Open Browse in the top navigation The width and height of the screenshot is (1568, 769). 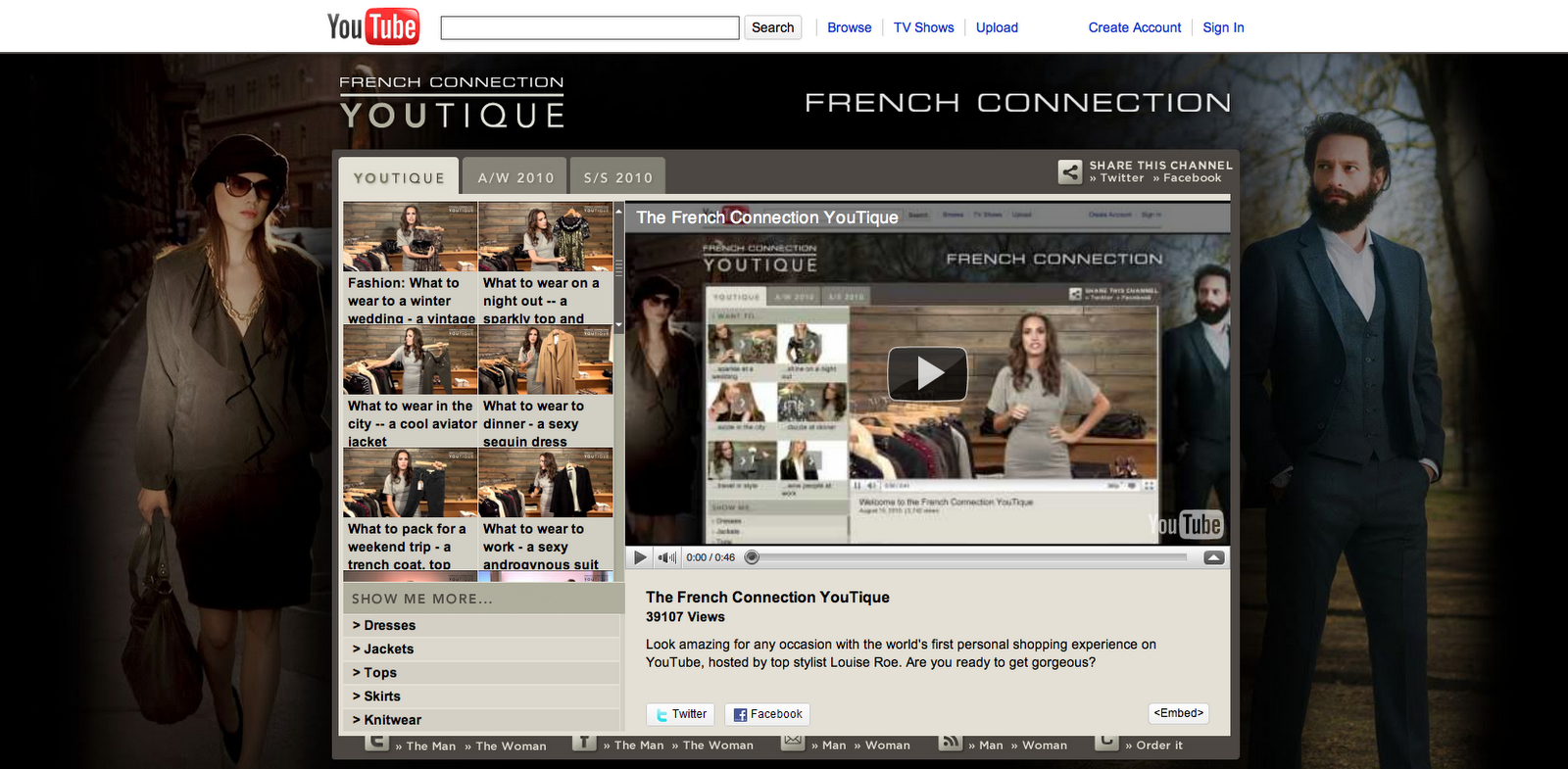click(849, 27)
